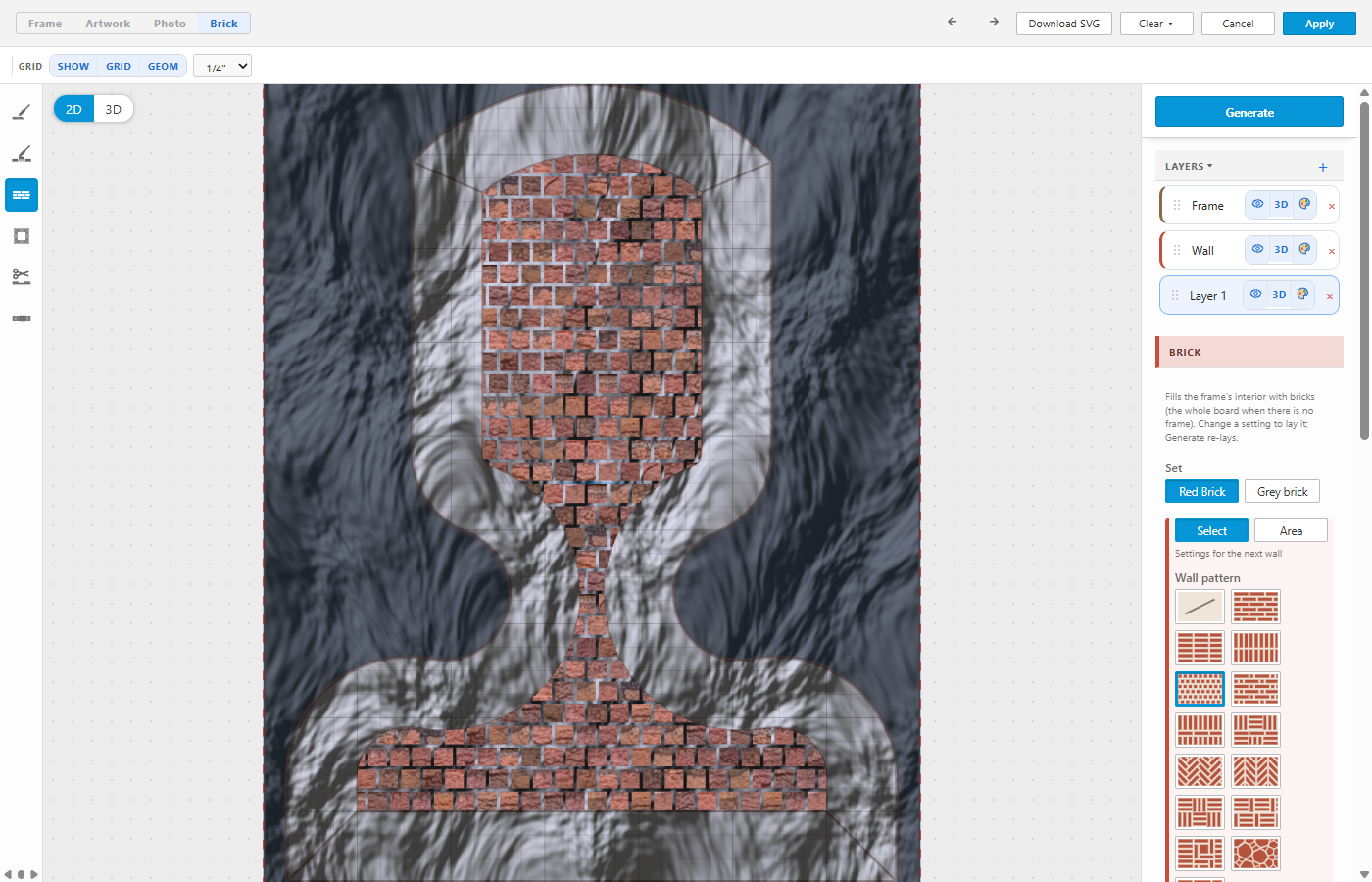Redo with the right arrow icon

click(x=994, y=22)
